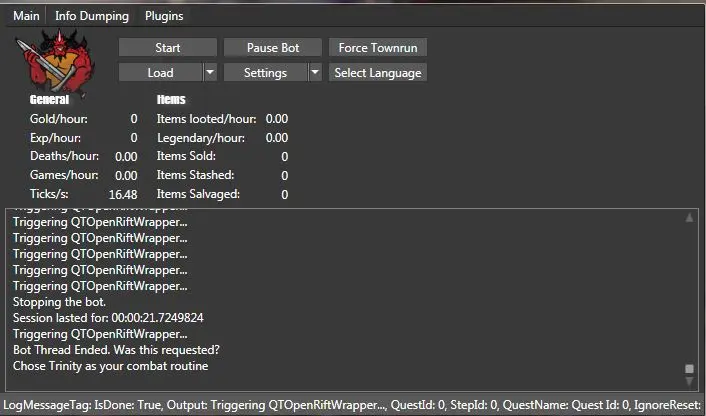
Task: Go to the Plugins tab
Action: (164, 16)
